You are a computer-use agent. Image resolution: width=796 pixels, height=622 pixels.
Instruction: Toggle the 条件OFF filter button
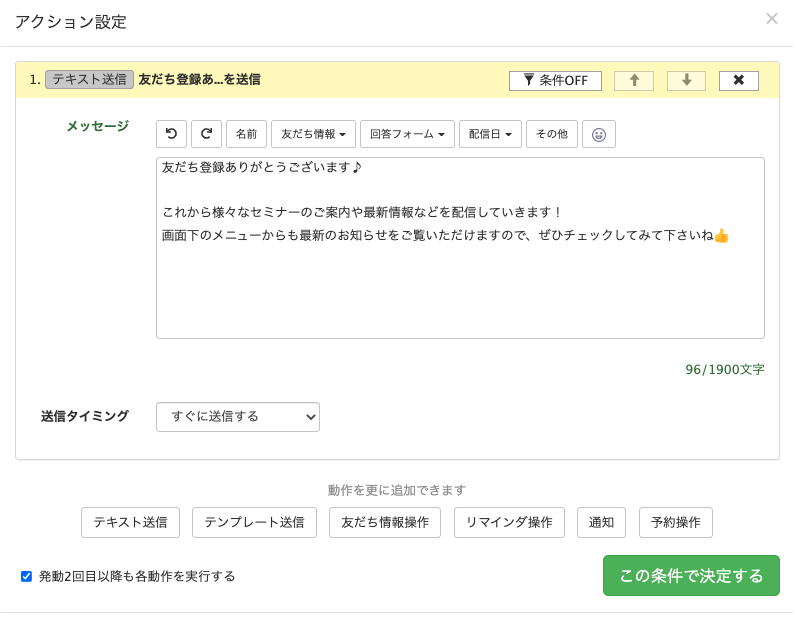555,80
